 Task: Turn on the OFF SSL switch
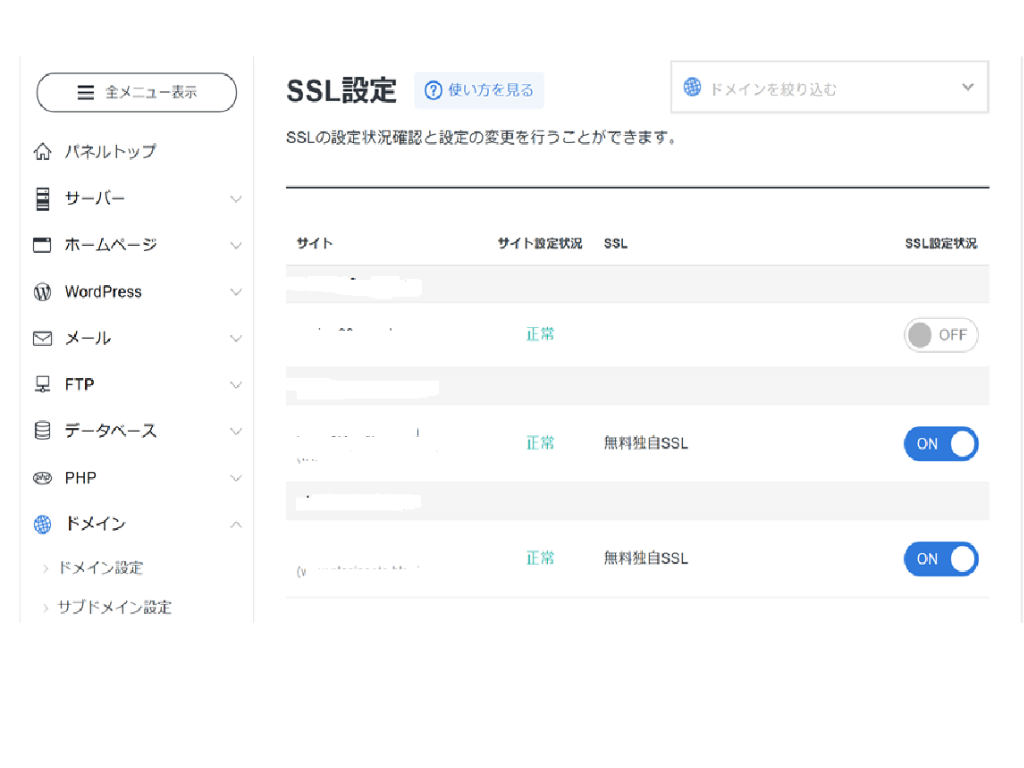(940, 335)
